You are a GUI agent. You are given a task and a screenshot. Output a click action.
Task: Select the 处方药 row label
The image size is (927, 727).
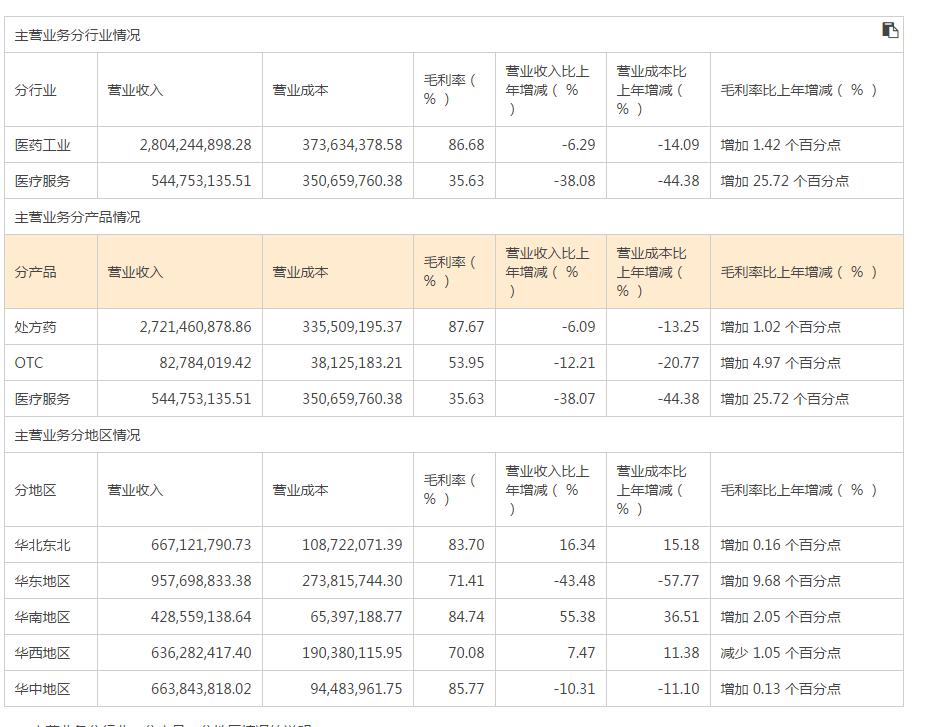click(x=37, y=327)
